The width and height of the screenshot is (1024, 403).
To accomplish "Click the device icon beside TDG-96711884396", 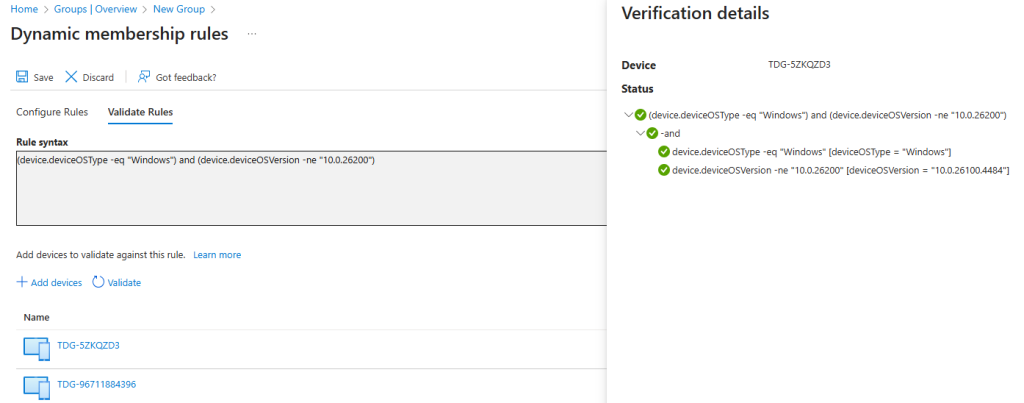I will (36, 386).
